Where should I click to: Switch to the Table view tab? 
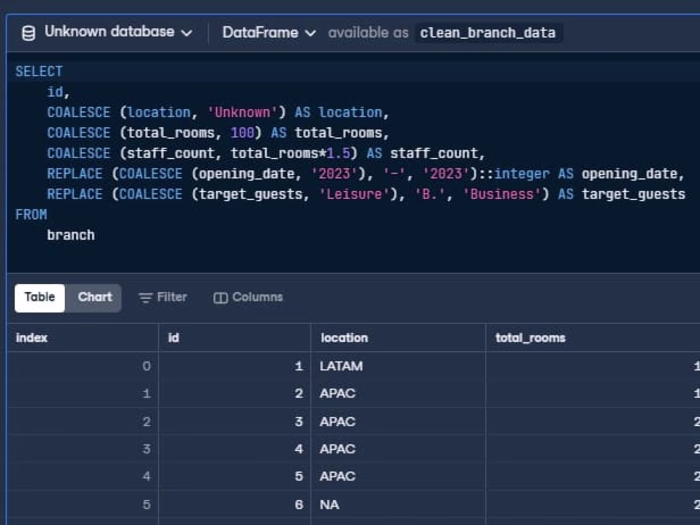tap(40, 297)
